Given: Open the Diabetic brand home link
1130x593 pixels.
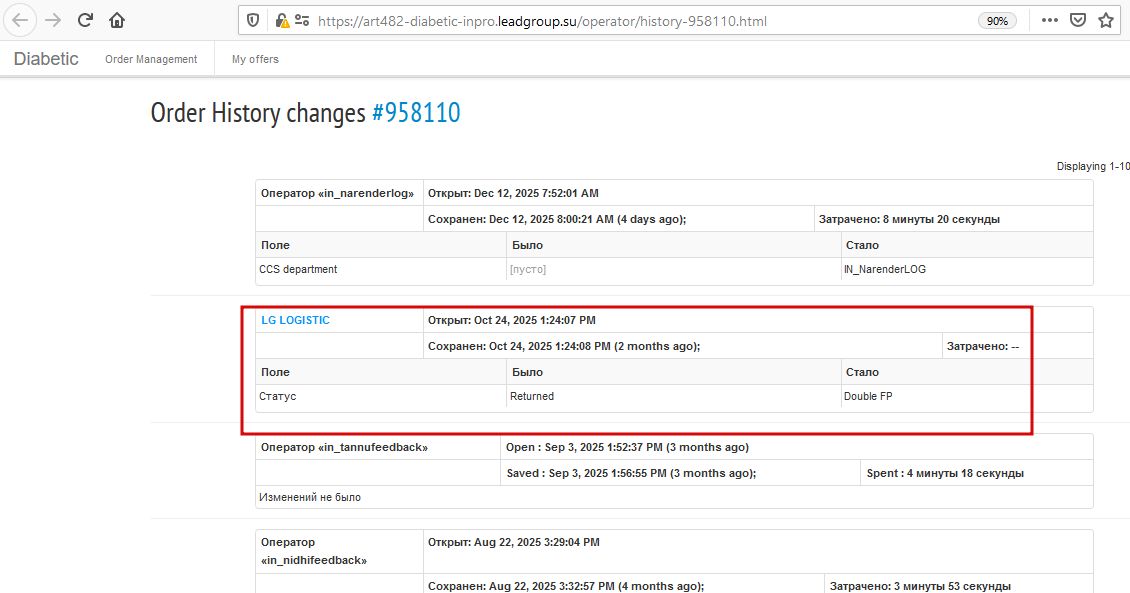Looking at the screenshot, I should 46,59.
